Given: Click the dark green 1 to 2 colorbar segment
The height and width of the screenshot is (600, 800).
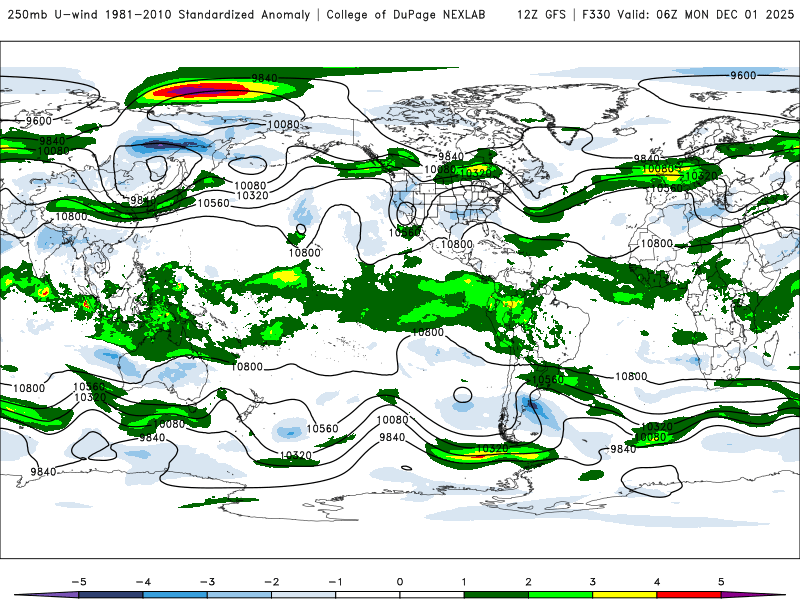Looking at the screenshot, I should (x=496, y=595).
